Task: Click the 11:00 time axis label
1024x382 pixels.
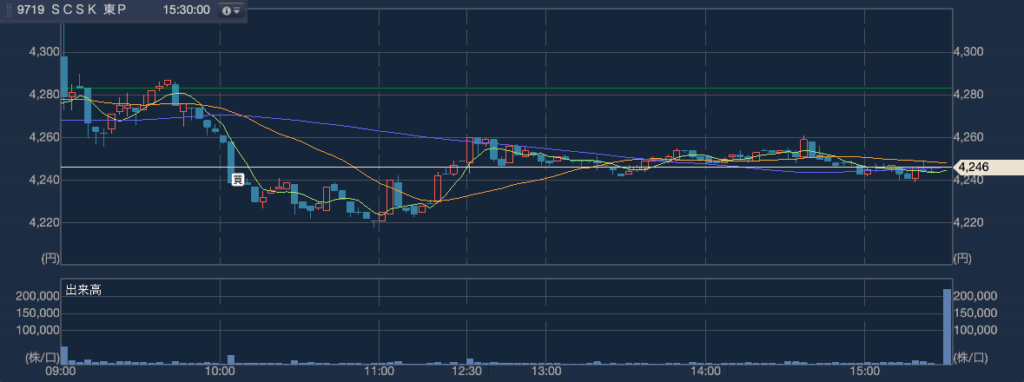Action: [378, 372]
